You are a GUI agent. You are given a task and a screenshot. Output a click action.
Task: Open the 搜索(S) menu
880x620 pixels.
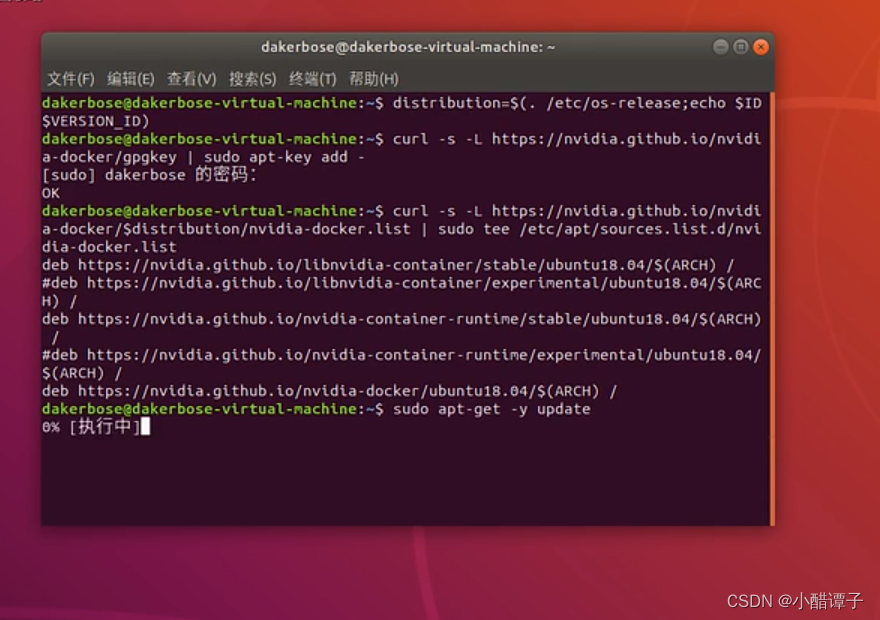coord(253,79)
